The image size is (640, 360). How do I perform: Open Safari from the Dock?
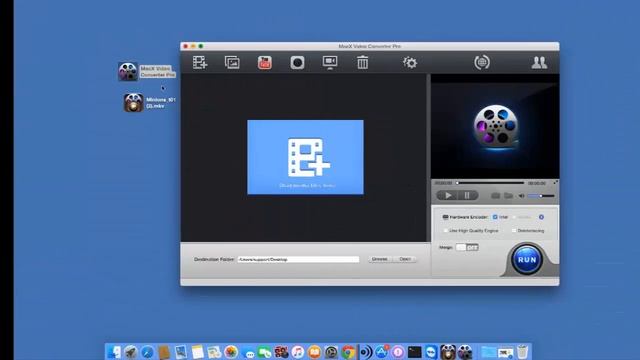pyautogui.click(x=147, y=352)
